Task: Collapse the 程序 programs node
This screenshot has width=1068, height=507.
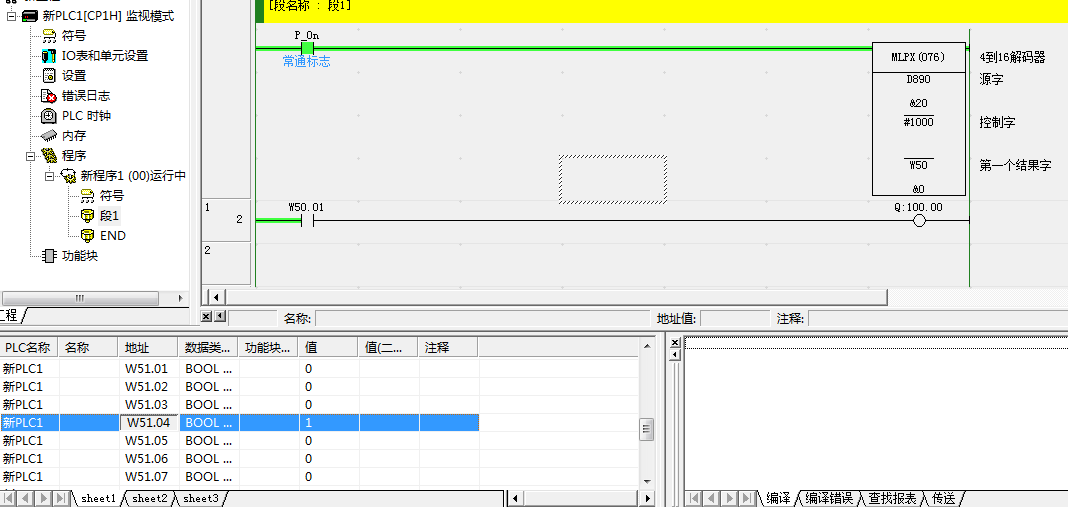Action: (x=31, y=156)
